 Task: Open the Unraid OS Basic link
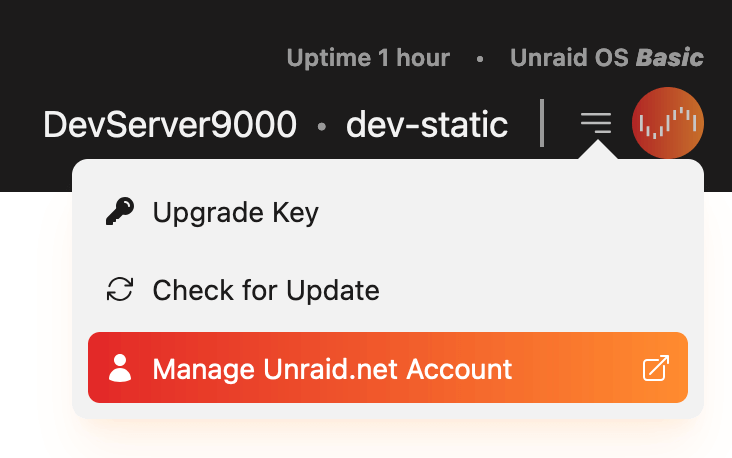tap(606, 58)
